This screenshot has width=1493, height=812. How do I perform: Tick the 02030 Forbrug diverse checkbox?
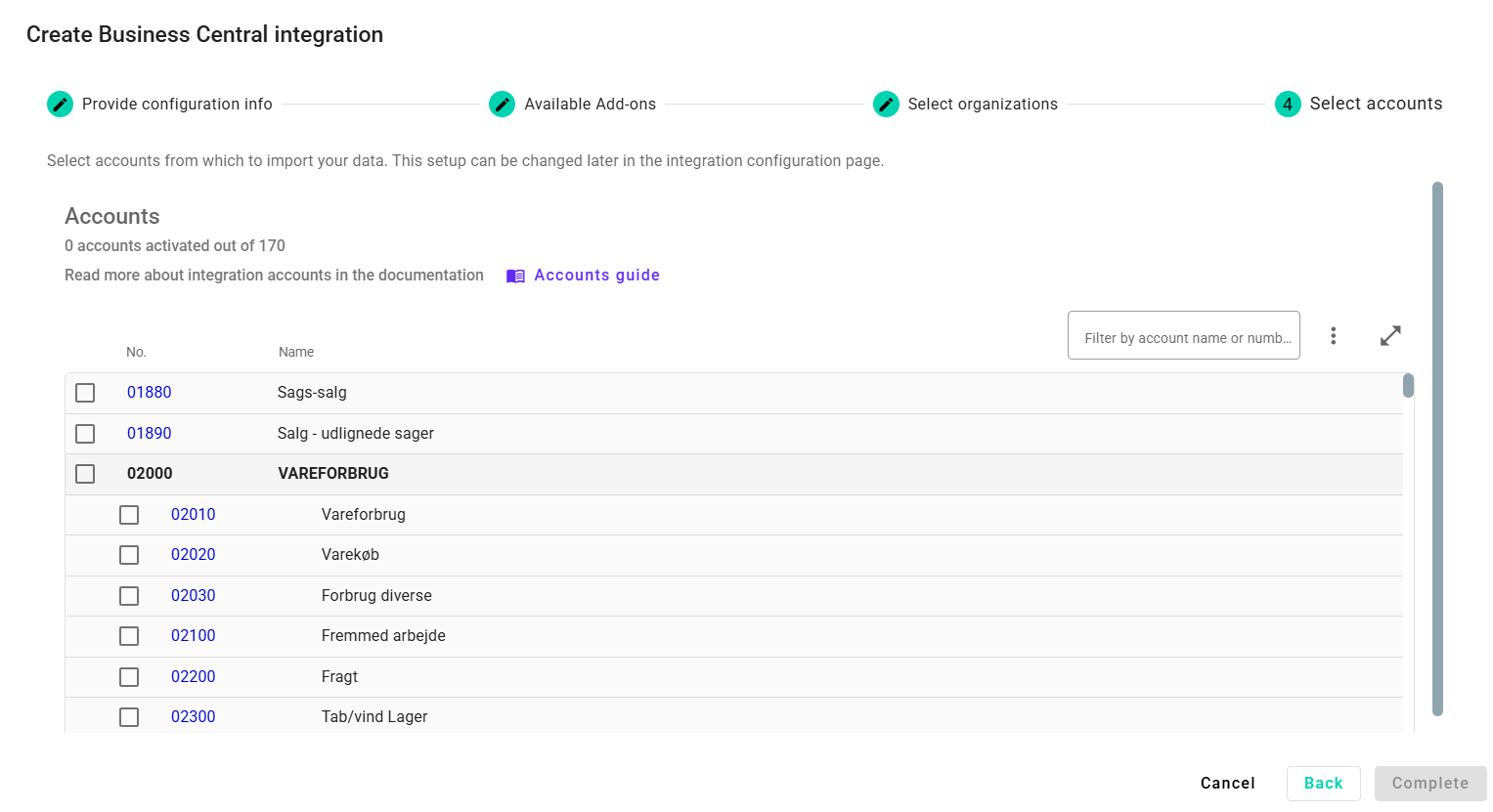pos(129,595)
